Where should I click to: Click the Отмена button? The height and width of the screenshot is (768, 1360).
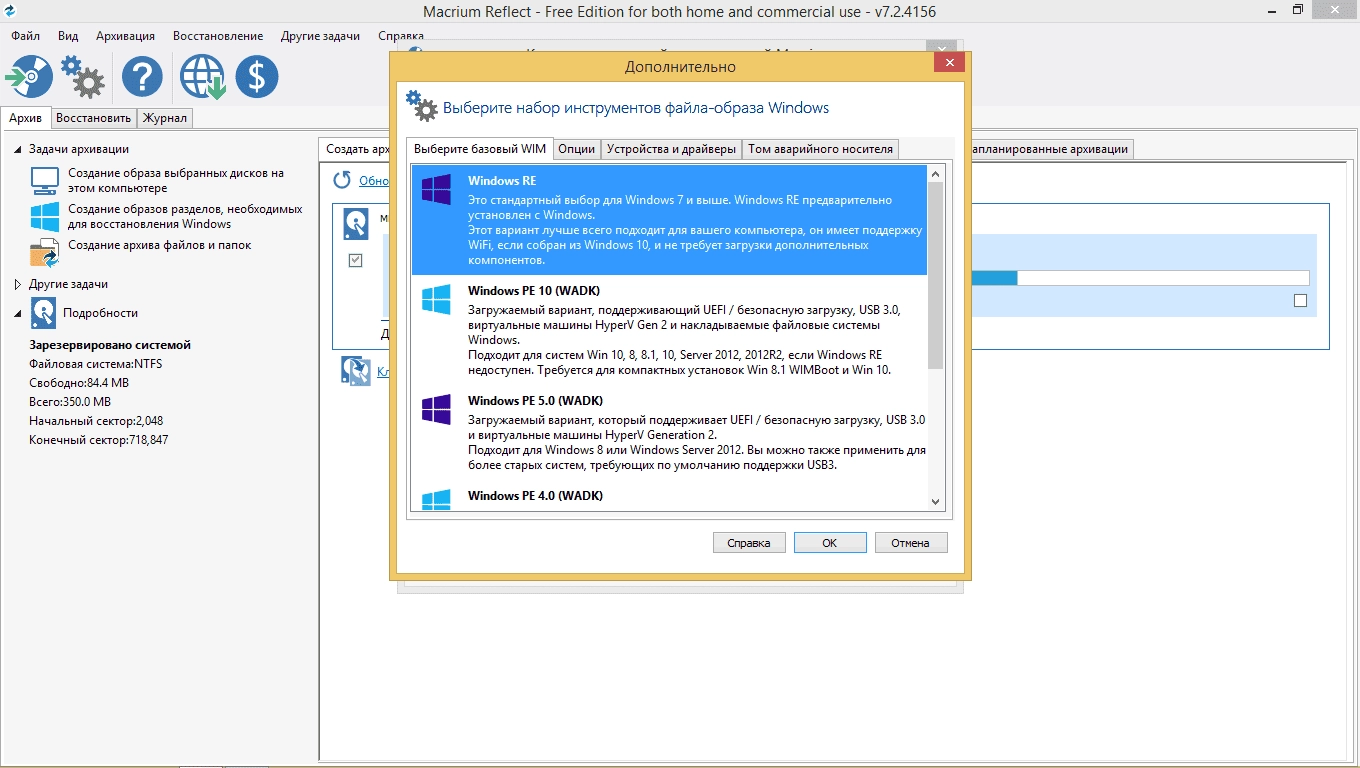911,543
